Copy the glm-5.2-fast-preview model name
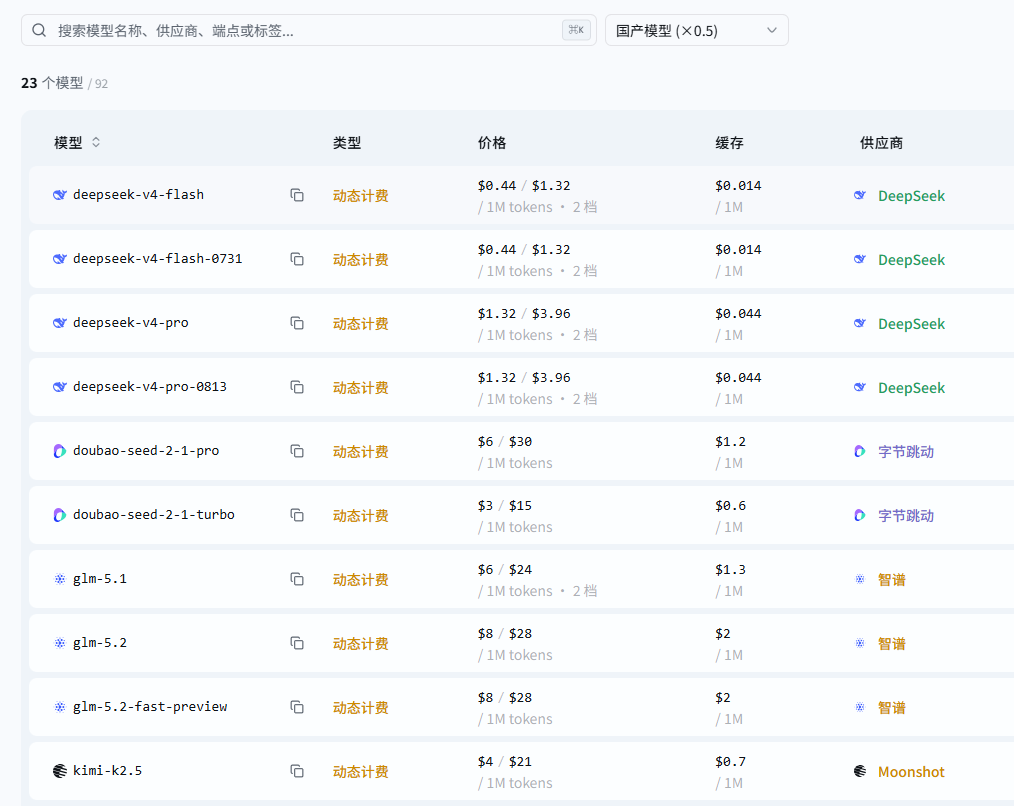The image size is (1014, 806). (x=297, y=707)
